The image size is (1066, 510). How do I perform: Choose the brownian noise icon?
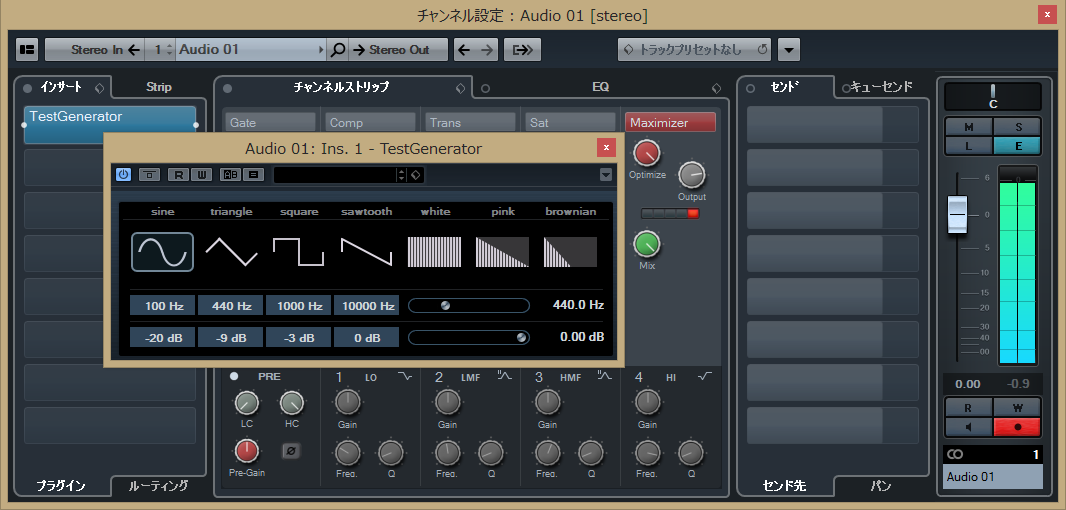(570, 251)
